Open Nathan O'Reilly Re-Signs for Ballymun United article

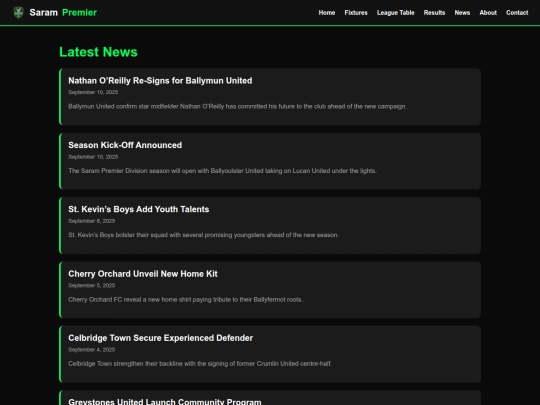pyautogui.click(x=160, y=81)
